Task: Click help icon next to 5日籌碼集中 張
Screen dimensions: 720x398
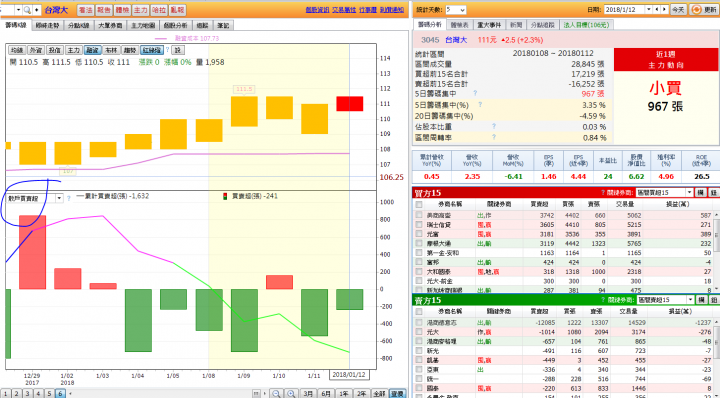Action: tap(475, 94)
